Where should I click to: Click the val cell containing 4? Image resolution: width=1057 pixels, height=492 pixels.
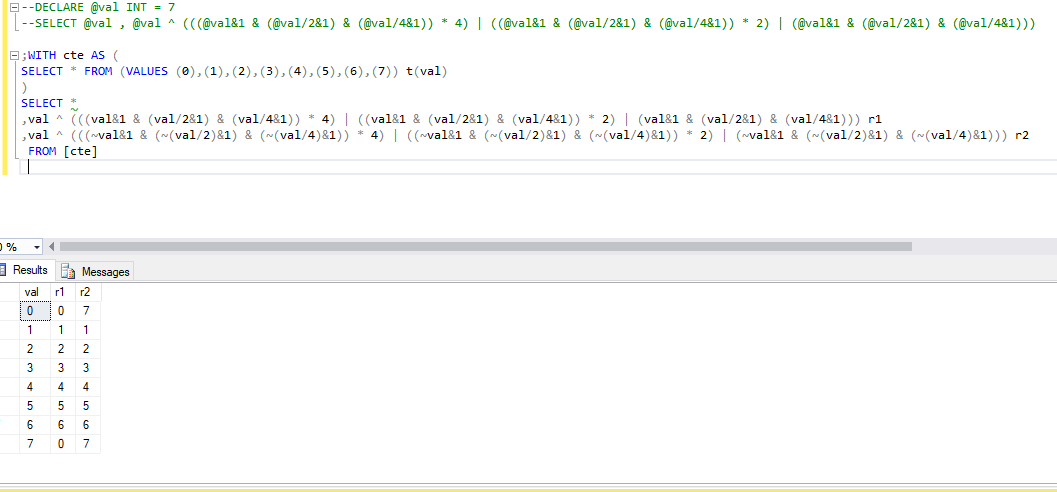(32, 386)
